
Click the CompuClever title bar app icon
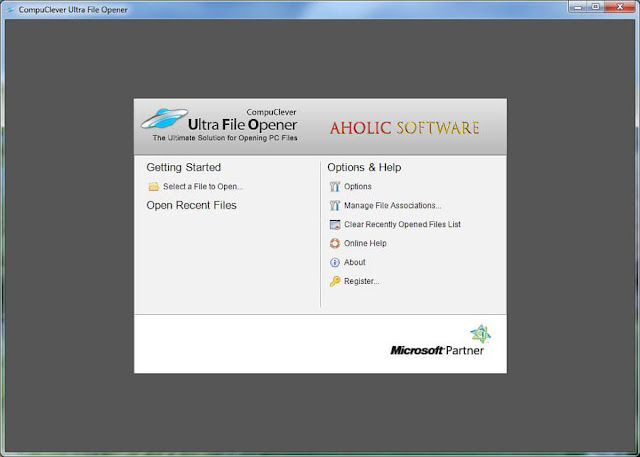click(x=11, y=9)
